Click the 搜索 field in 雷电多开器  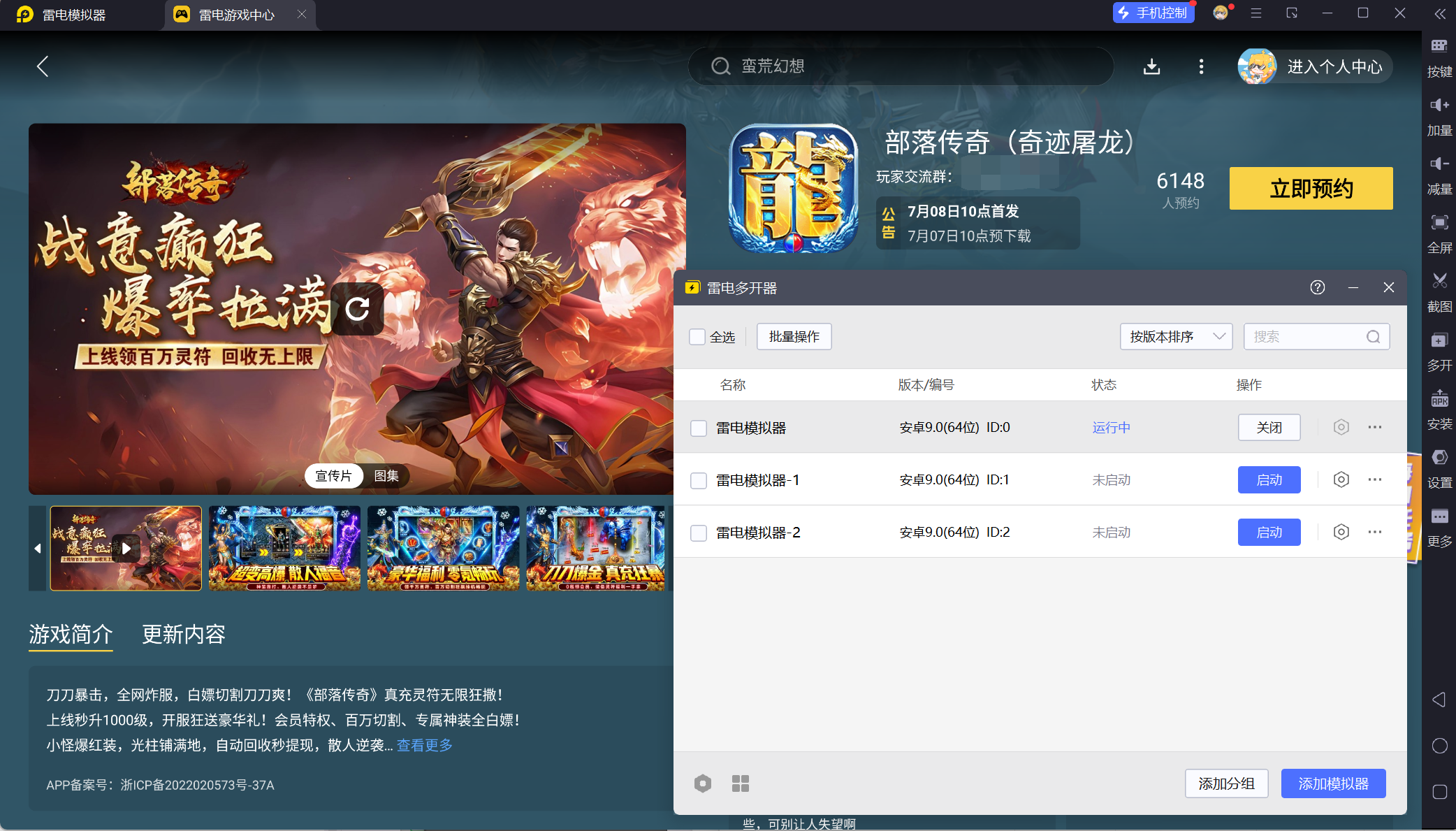(x=1316, y=337)
